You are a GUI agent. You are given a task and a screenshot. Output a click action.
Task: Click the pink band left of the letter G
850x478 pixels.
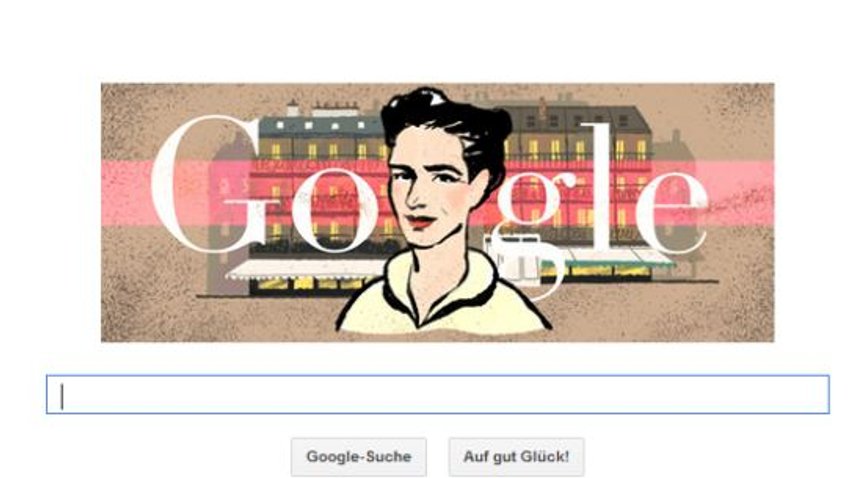click(126, 193)
